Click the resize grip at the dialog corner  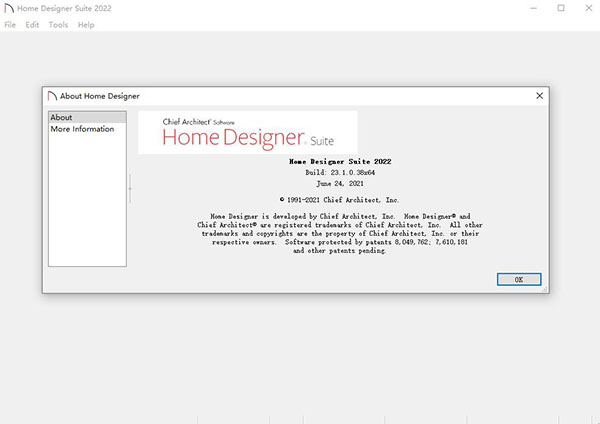tap(545, 290)
